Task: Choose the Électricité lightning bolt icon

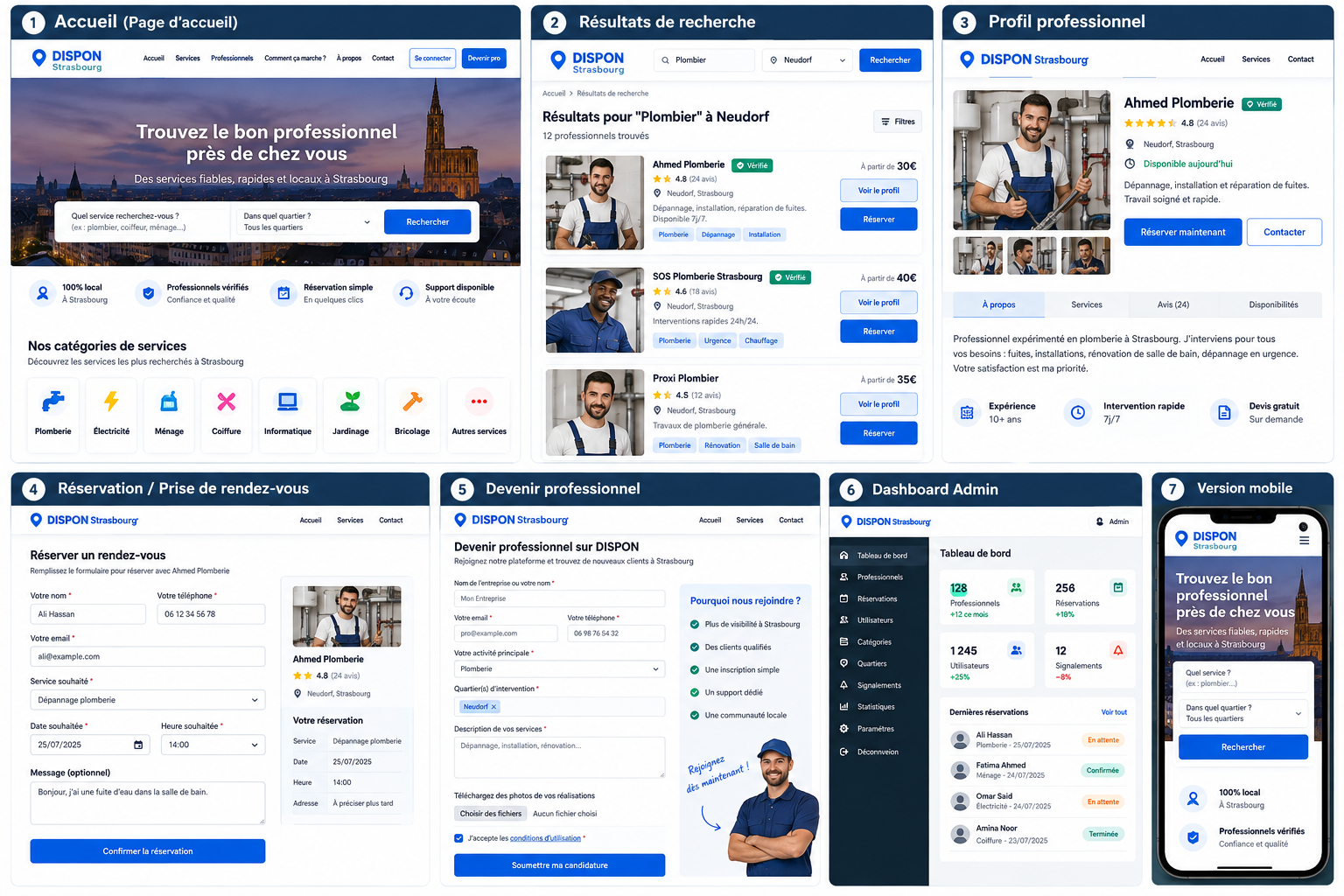Action: tap(111, 402)
